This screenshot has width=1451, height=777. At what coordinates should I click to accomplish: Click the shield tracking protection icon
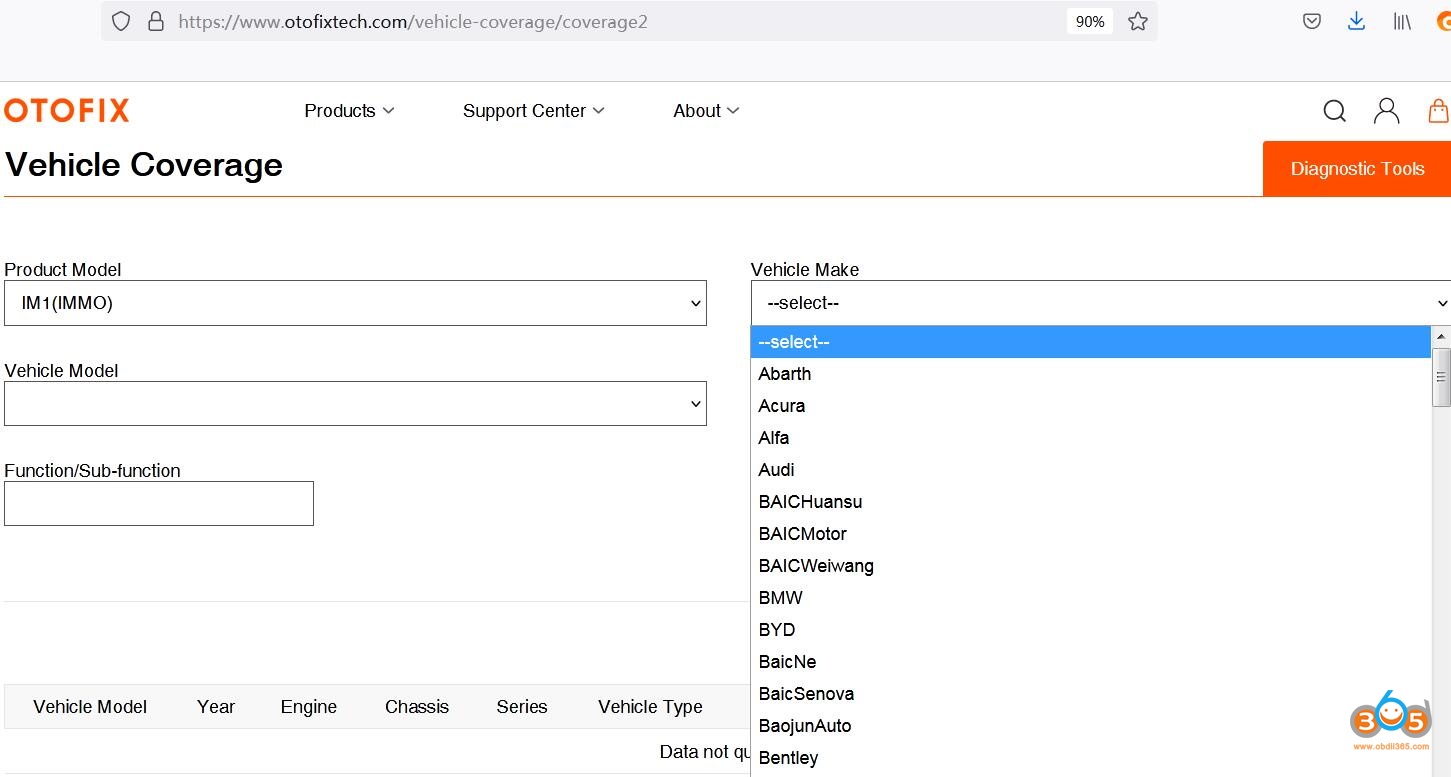click(x=121, y=21)
